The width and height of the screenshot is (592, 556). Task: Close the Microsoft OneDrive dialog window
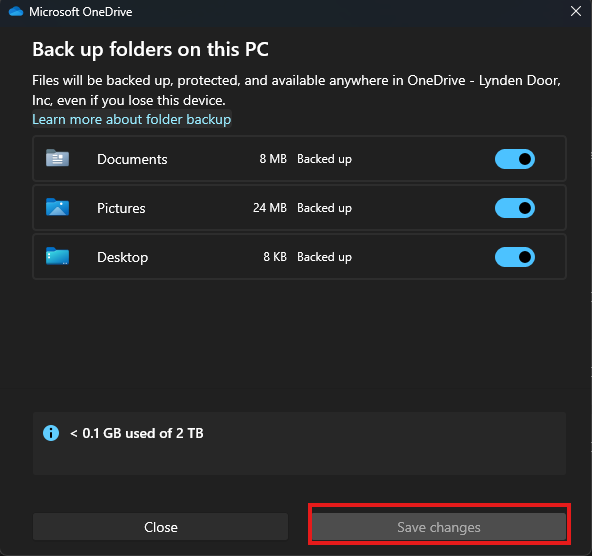pos(576,11)
